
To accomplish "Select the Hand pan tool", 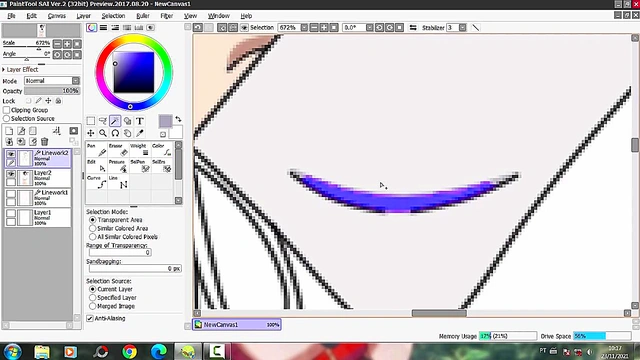I will point(127,133).
